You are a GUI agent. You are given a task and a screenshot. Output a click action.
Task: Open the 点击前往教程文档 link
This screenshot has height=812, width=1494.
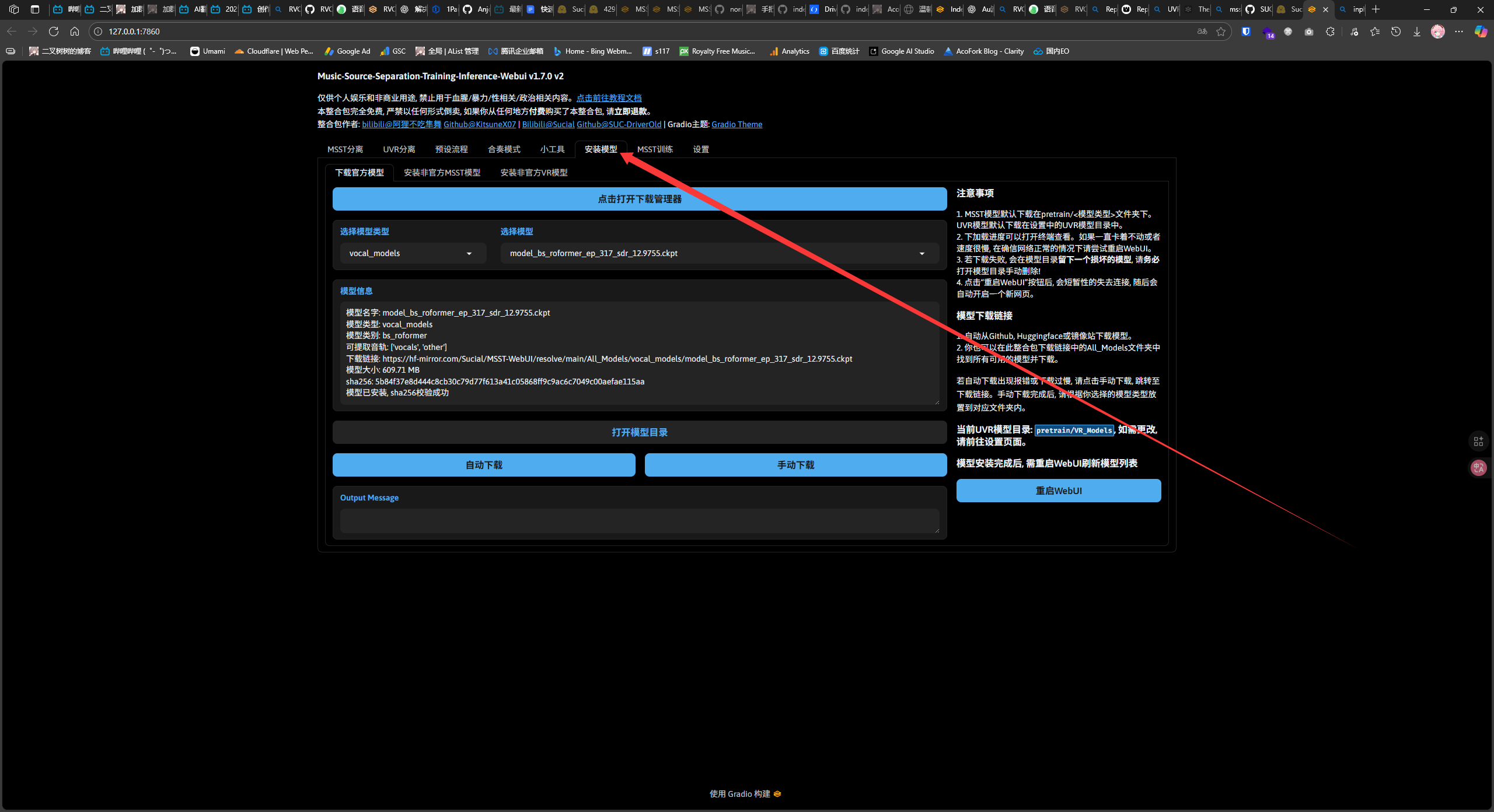coord(609,98)
